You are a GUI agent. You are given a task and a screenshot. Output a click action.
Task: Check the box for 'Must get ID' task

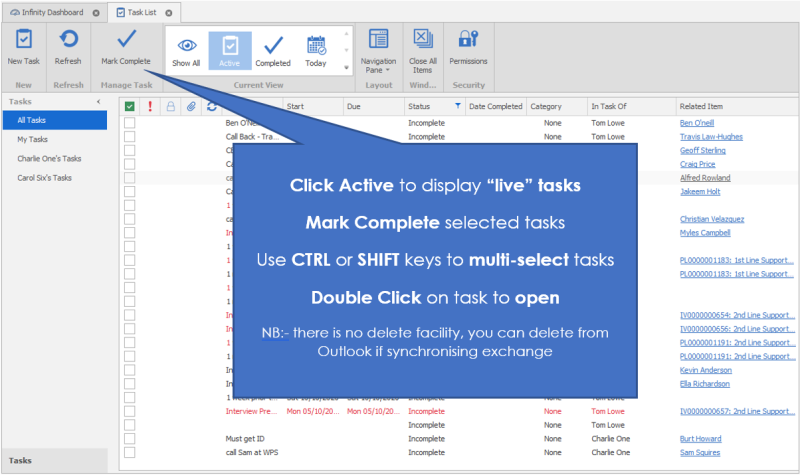pos(129,438)
